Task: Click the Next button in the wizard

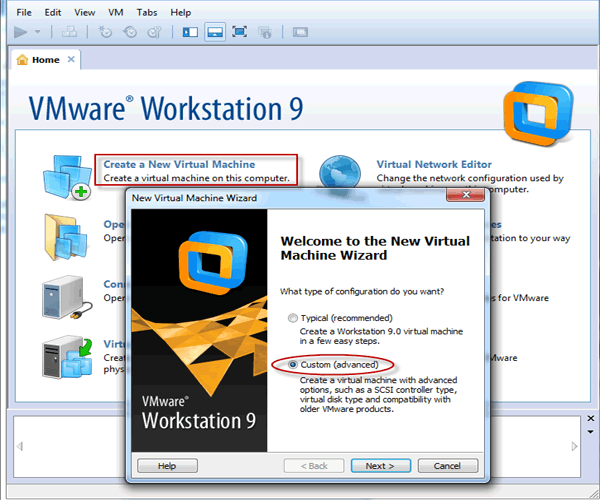Action: point(381,466)
